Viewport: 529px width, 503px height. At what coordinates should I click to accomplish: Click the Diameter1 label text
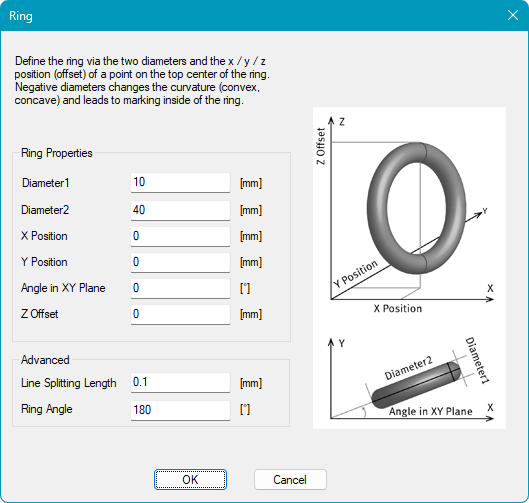[x=46, y=183]
